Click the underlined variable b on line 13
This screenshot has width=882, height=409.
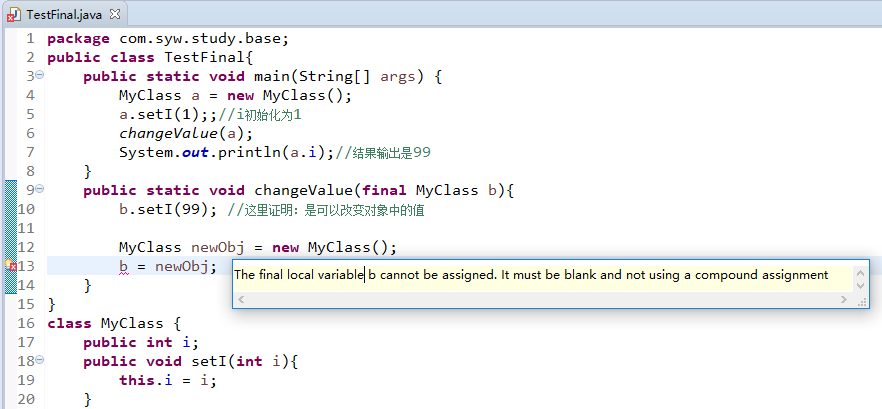click(x=124, y=266)
